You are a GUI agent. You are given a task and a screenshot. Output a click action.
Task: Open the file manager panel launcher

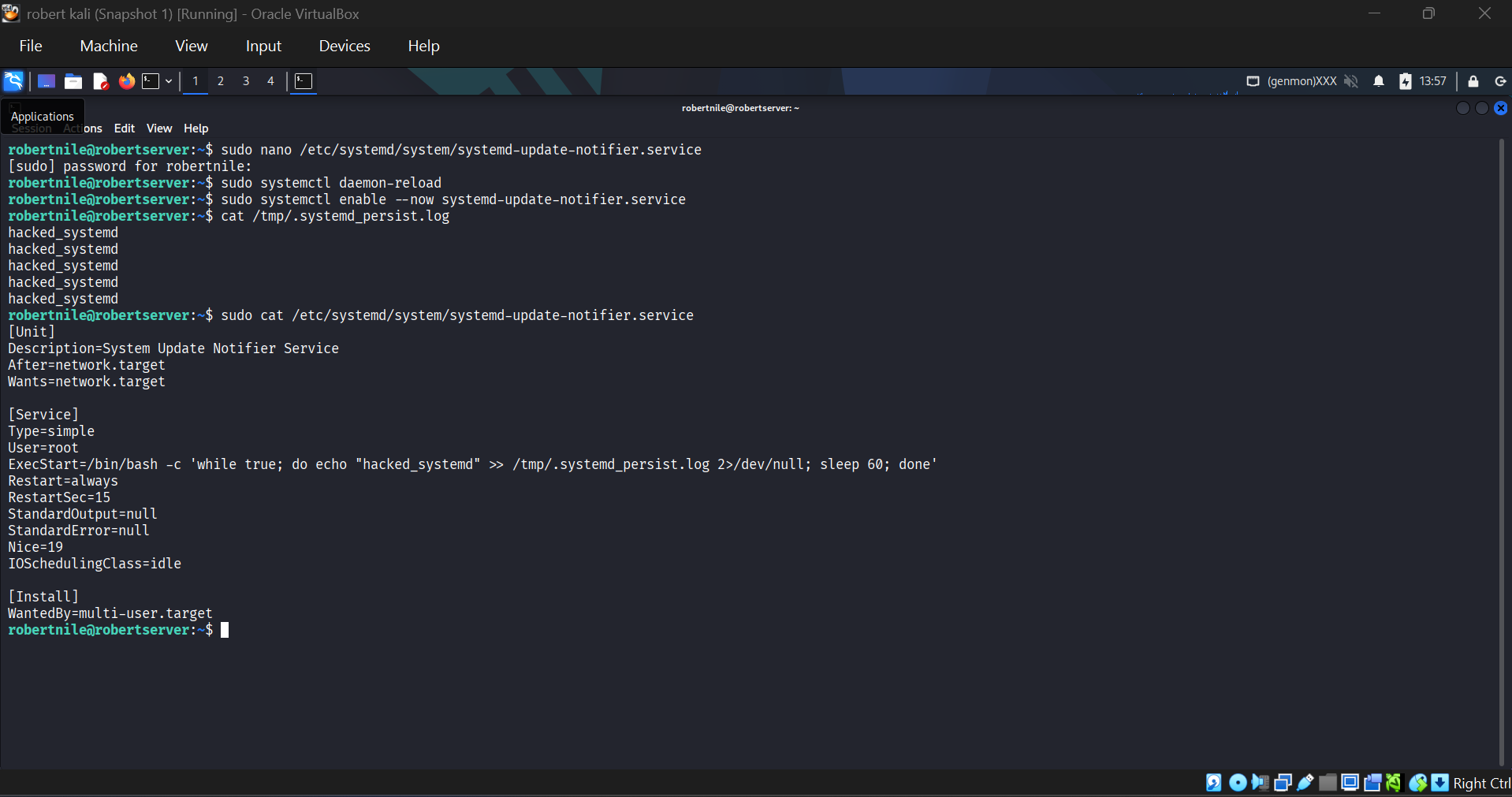73,81
